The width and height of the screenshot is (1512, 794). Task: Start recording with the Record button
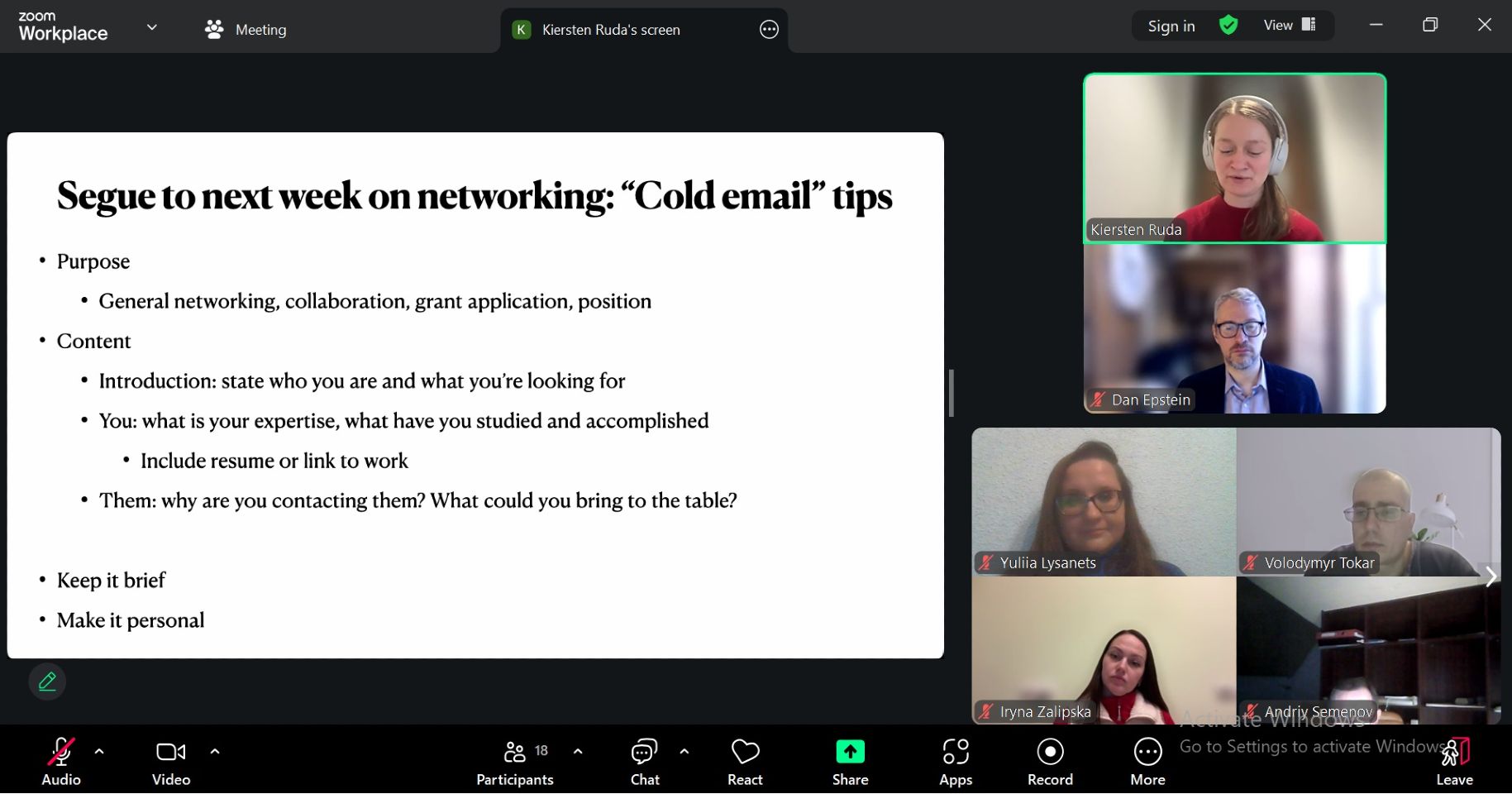pos(1050,761)
